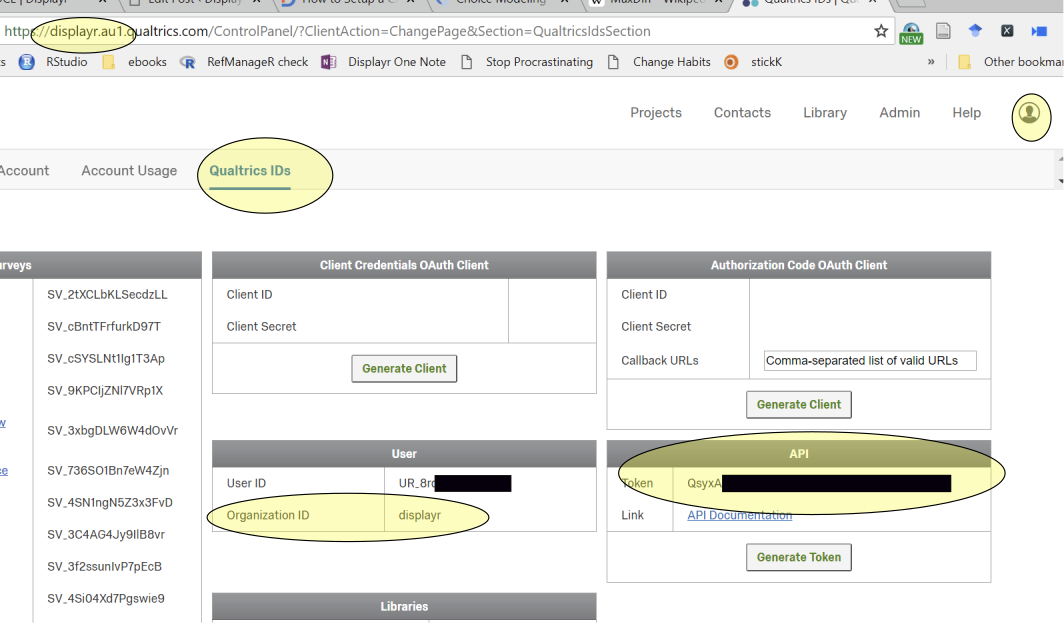Screen dimensions: 1064x623
Task: Open the Google Scholar extension icon
Action: point(975,31)
